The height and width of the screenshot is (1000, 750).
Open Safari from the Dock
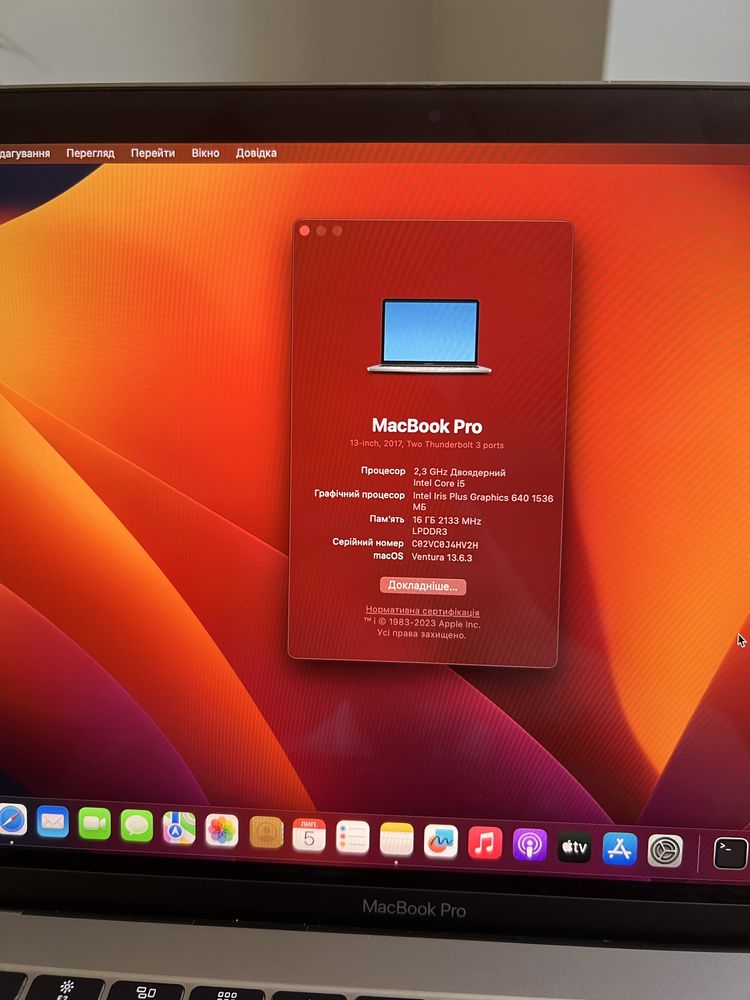click(12, 820)
